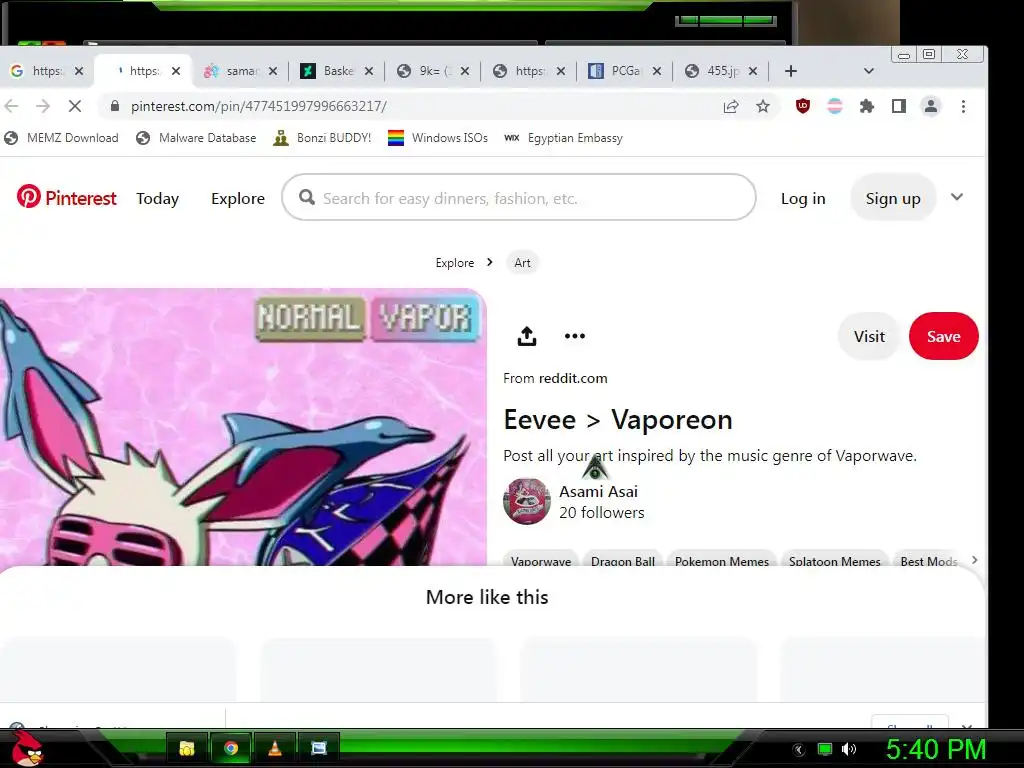The width and height of the screenshot is (1024, 768).
Task: Open the Bonzi BUDDY! bookmark
Action: (x=322, y=138)
